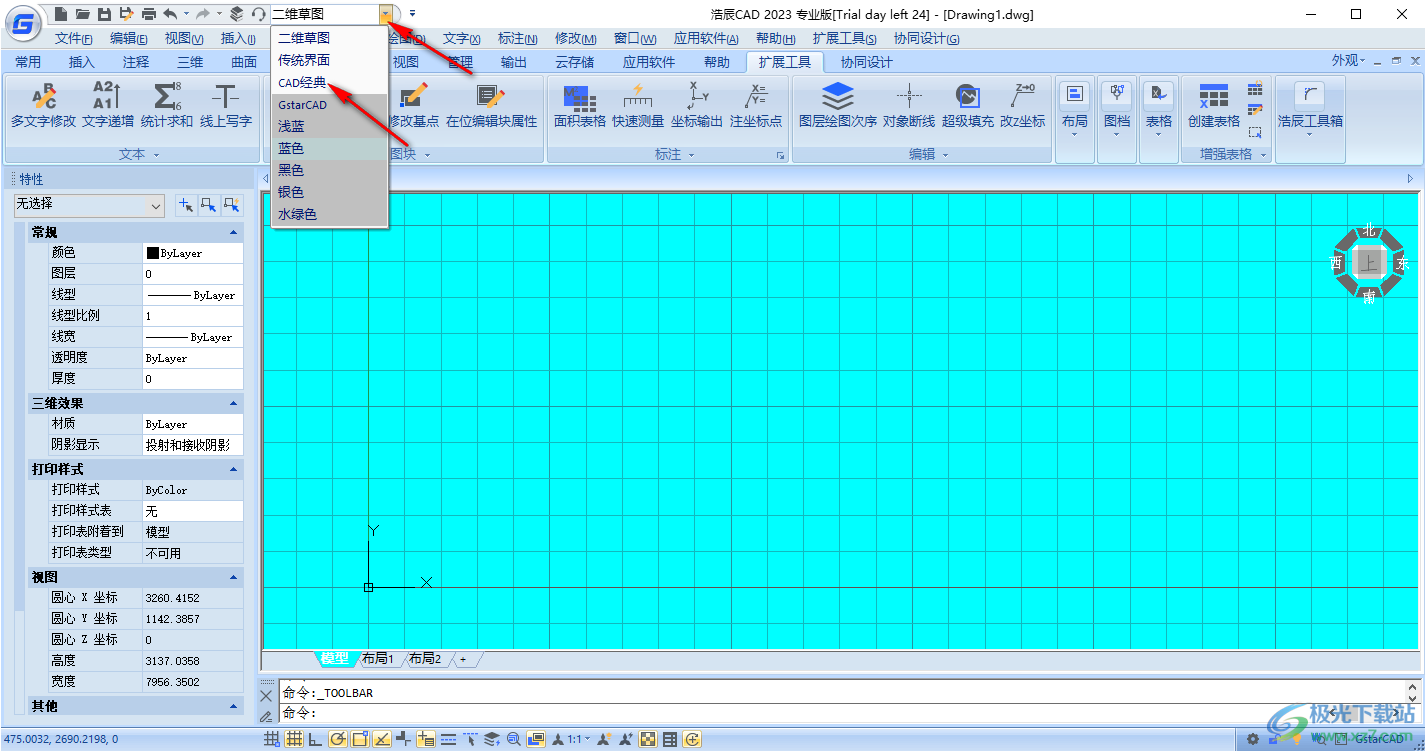The height and width of the screenshot is (752, 1426).
Task: Toggle polar tracking in status bar
Action: click(338, 740)
